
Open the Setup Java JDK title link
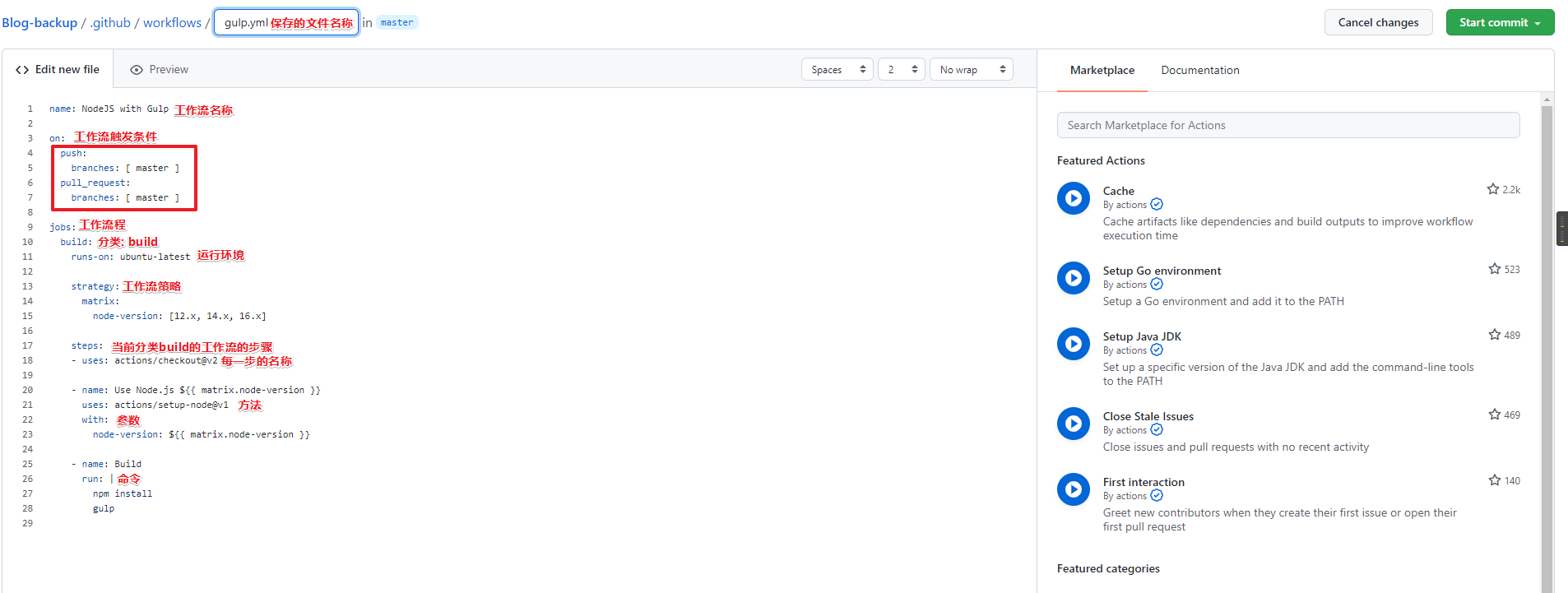click(1142, 336)
